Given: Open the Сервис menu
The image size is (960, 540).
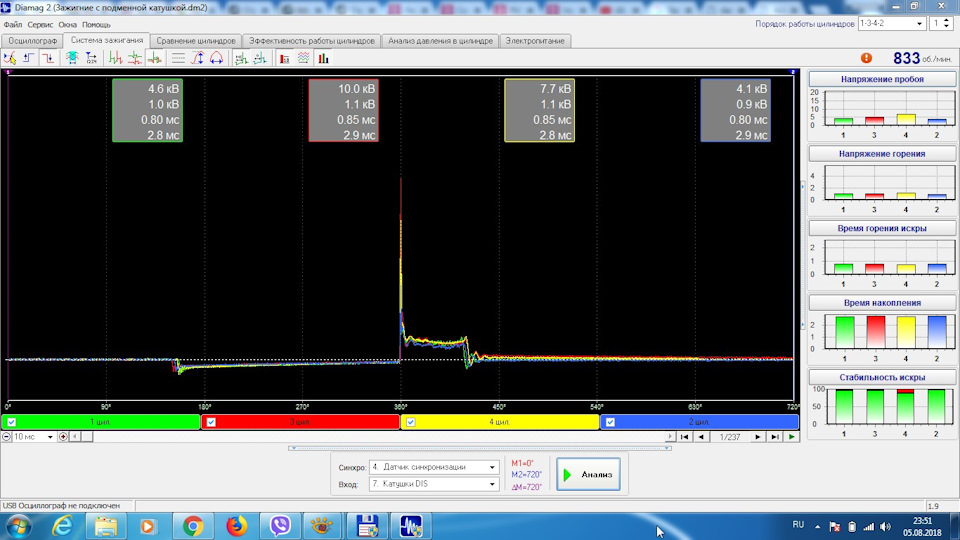Looking at the screenshot, I should (x=40, y=24).
